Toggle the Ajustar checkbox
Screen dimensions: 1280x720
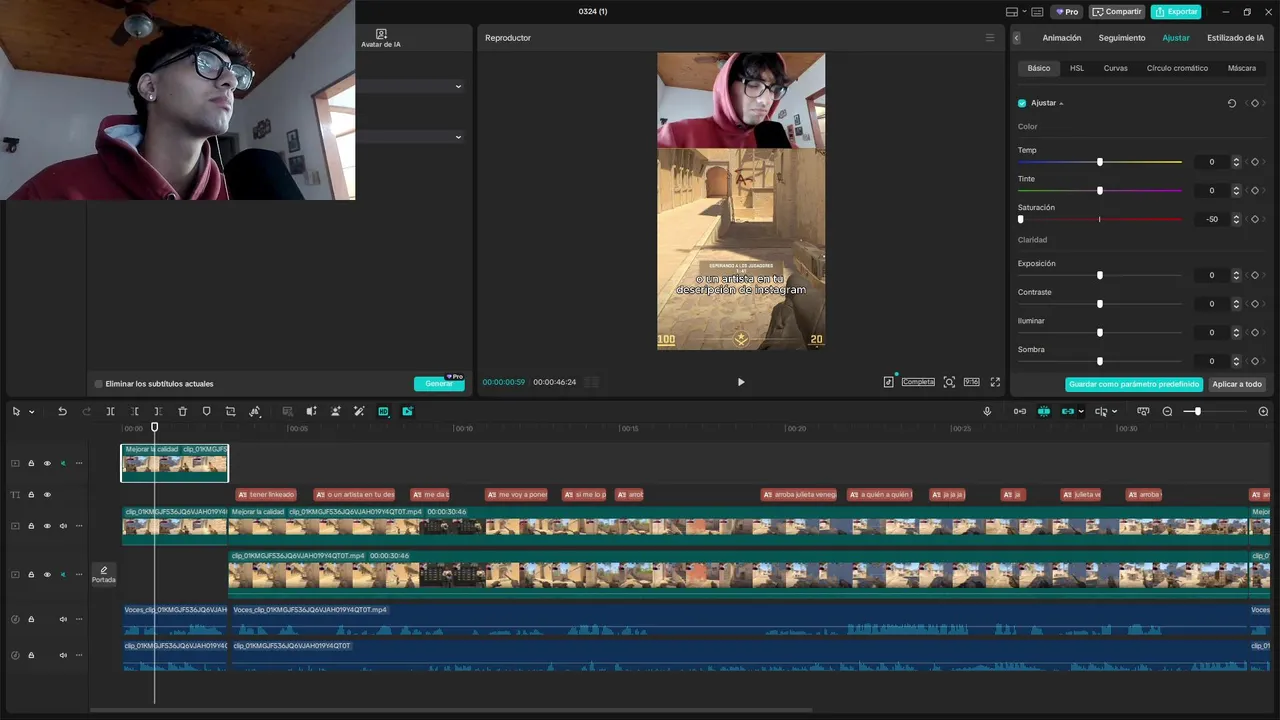pyautogui.click(x=1022, y=103)
